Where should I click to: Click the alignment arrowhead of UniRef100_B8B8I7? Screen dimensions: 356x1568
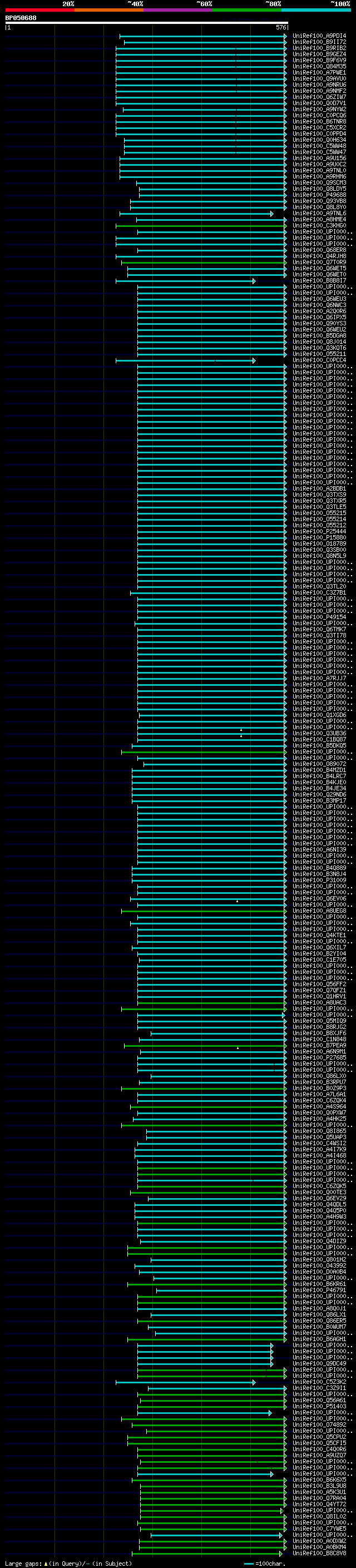pyautogui.click(x=254, y=281)
